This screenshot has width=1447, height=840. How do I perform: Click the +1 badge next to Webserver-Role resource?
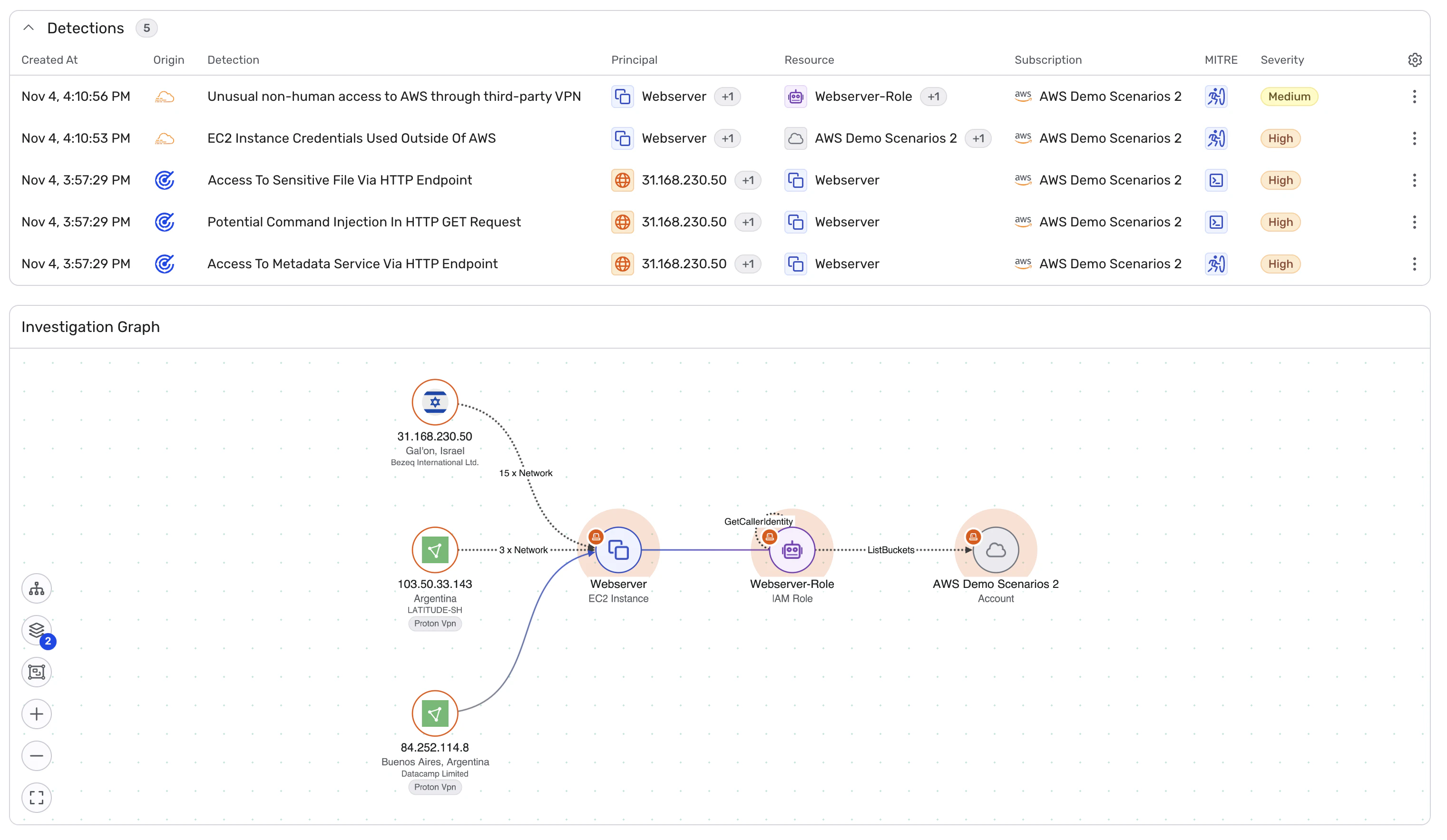(x=933, y=97)
